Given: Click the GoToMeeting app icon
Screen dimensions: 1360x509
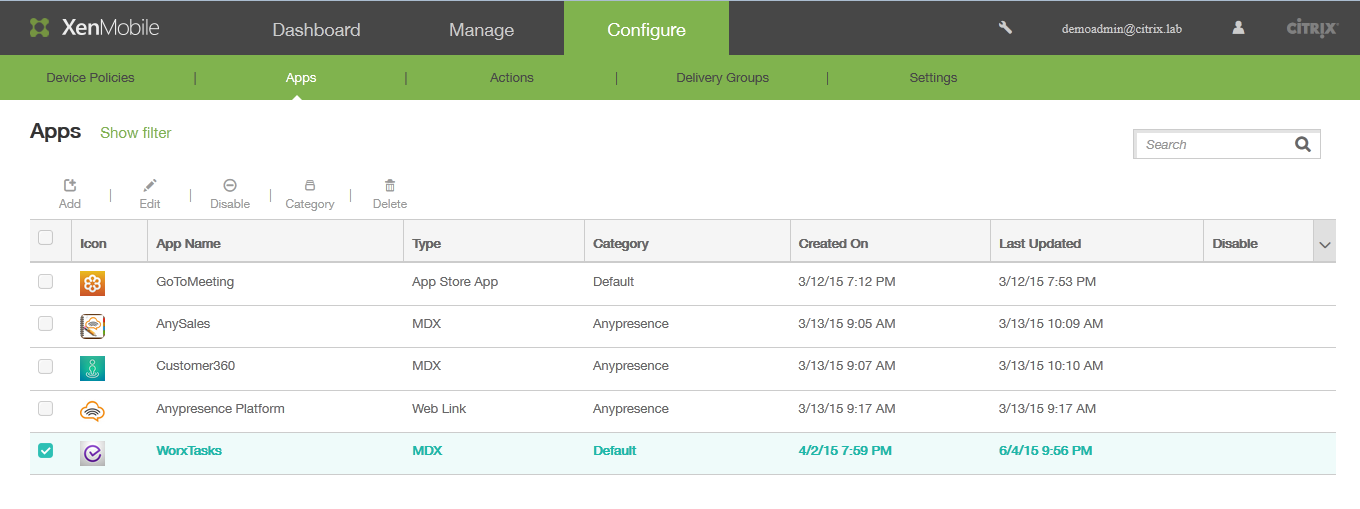Looking at the screenshot, I should 92,283.
